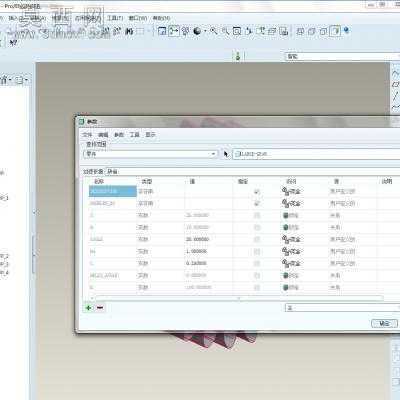Switch to wireframe display style icon

pyautogui.click(x=300, y=31)
